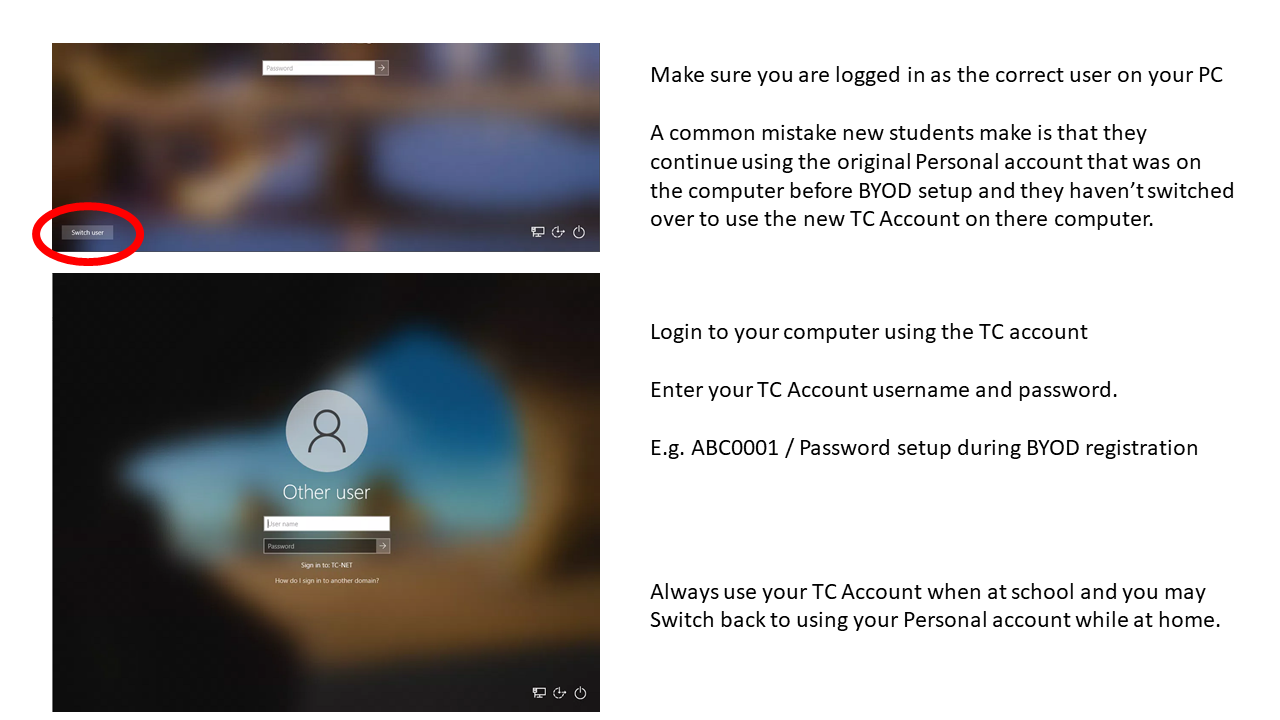Select the Other user login screenshot image
The width and height of the screenshot is (1280, 720).
click(326, 492)
